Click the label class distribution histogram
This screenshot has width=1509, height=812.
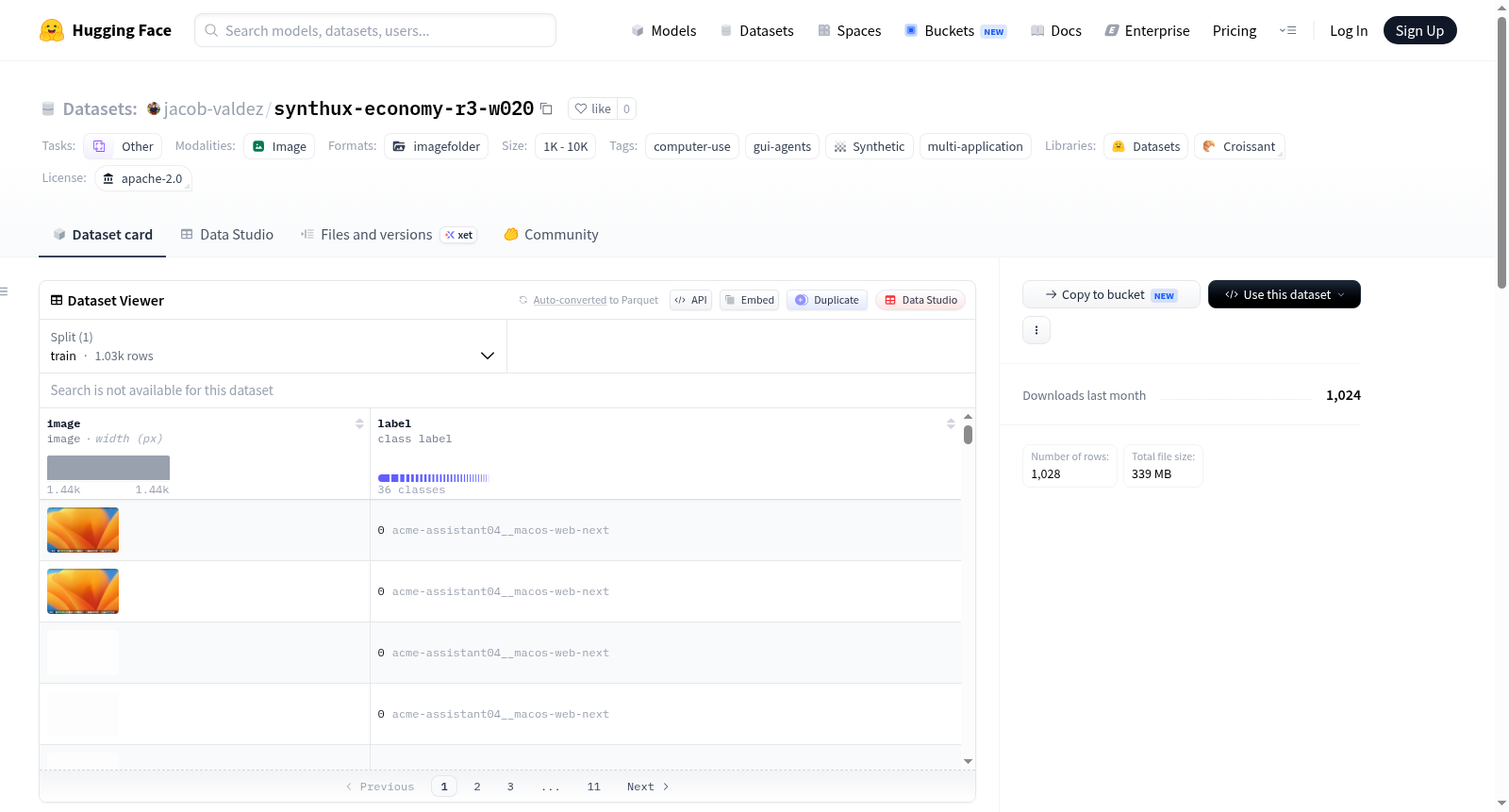coord(434,478)
